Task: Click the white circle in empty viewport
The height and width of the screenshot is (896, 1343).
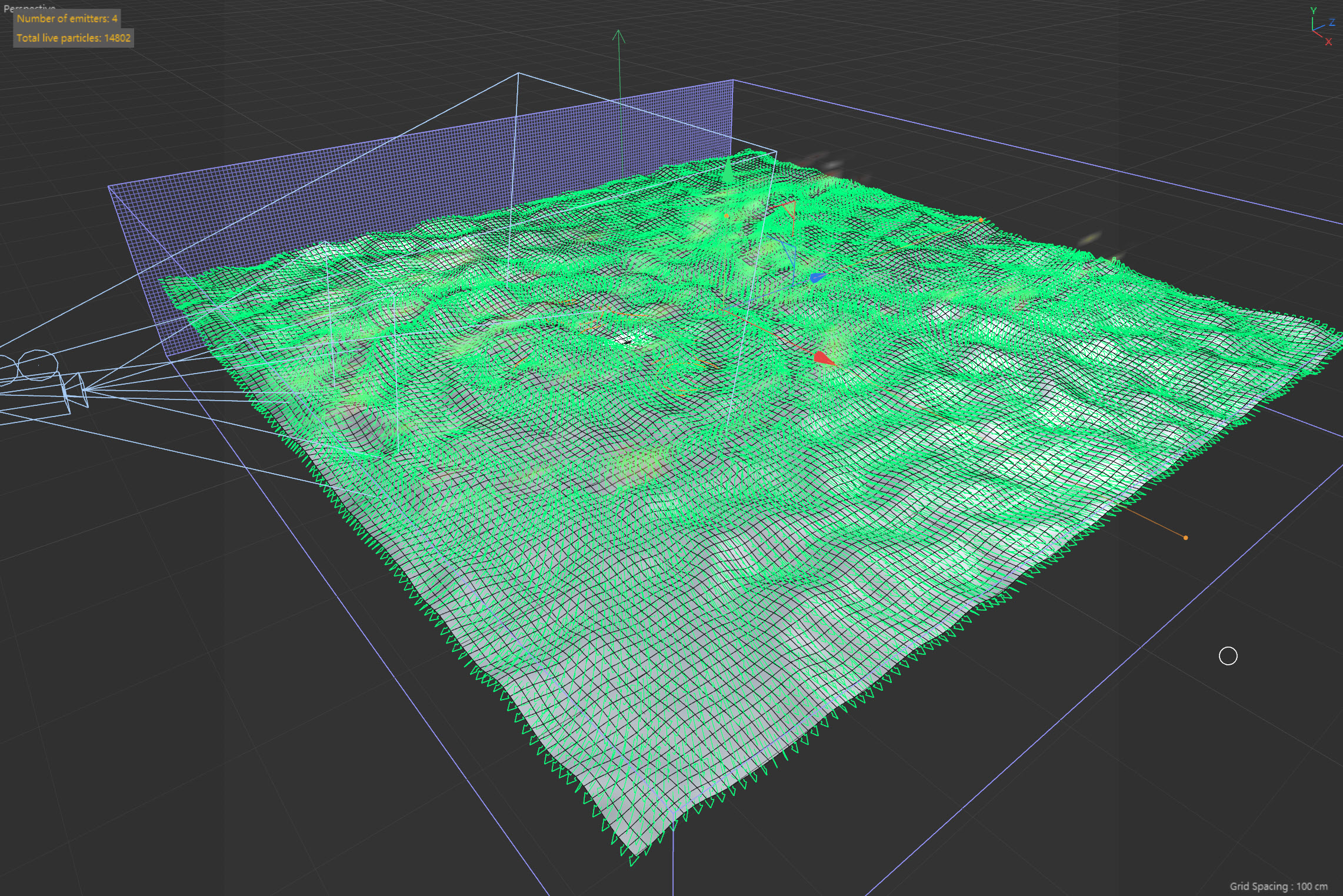Action: pos(1228,656)
